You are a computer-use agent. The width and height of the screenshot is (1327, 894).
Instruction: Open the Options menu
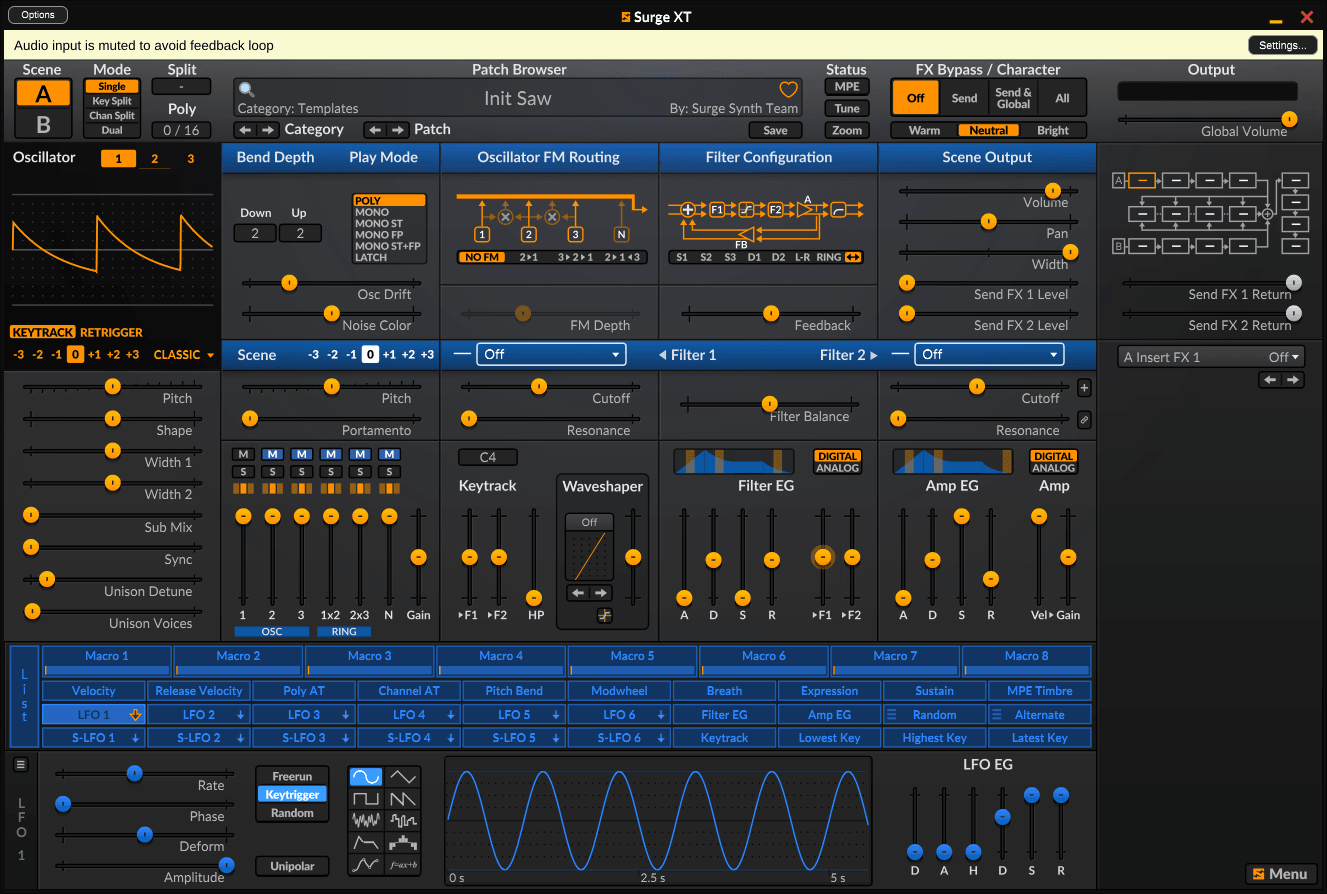point(38,15)
